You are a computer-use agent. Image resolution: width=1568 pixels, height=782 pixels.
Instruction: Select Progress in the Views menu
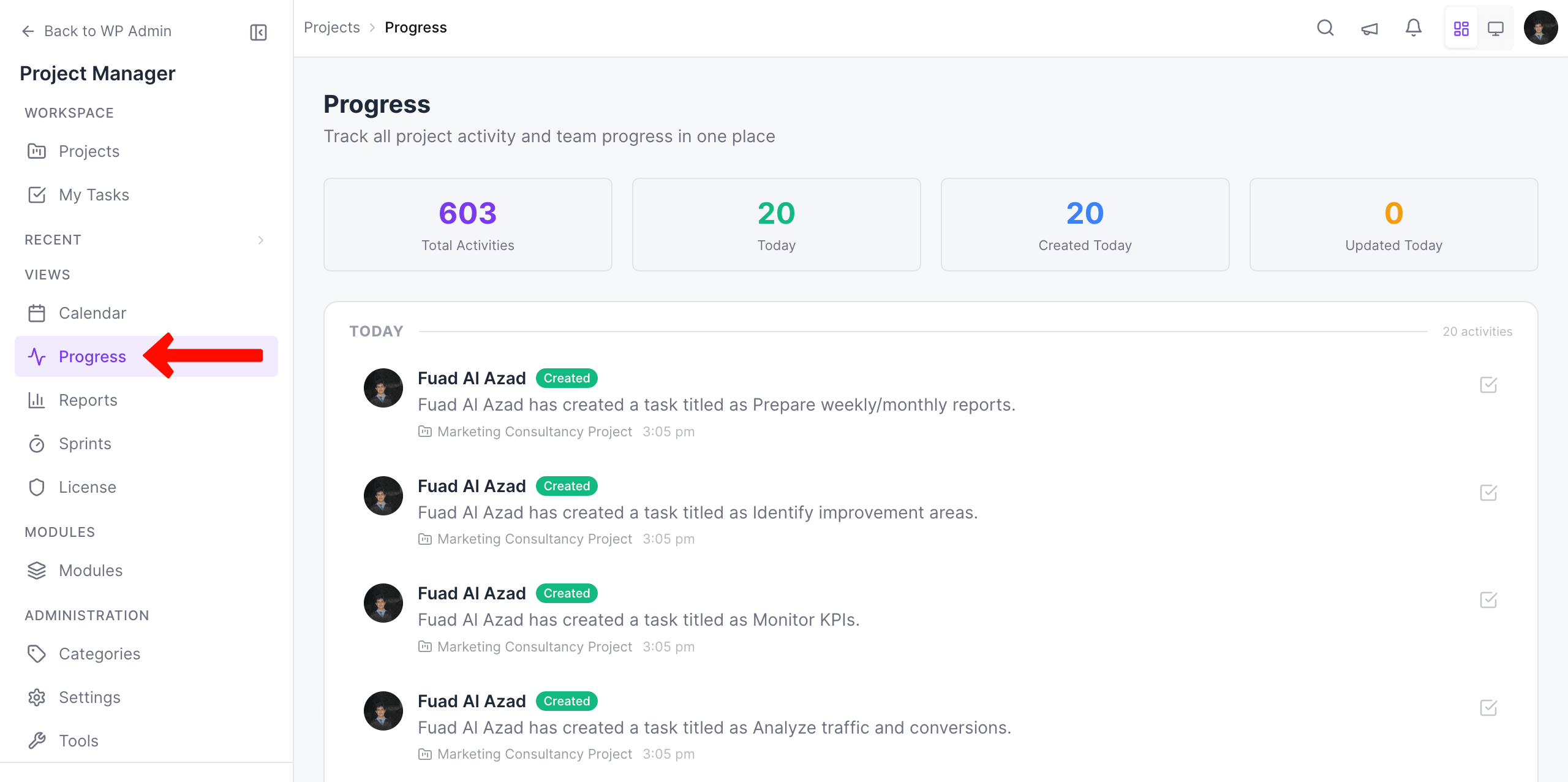click(92, 356)
